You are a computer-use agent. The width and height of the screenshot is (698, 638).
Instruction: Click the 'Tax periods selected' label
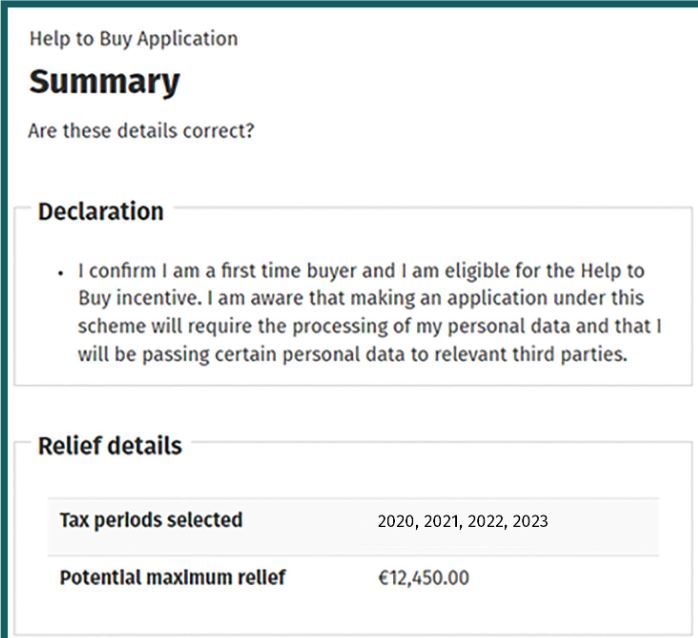click(151, 520)
